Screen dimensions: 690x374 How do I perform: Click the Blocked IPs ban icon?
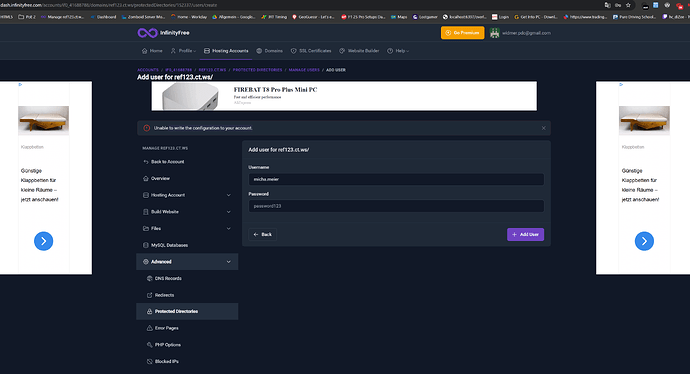(150, 362)
